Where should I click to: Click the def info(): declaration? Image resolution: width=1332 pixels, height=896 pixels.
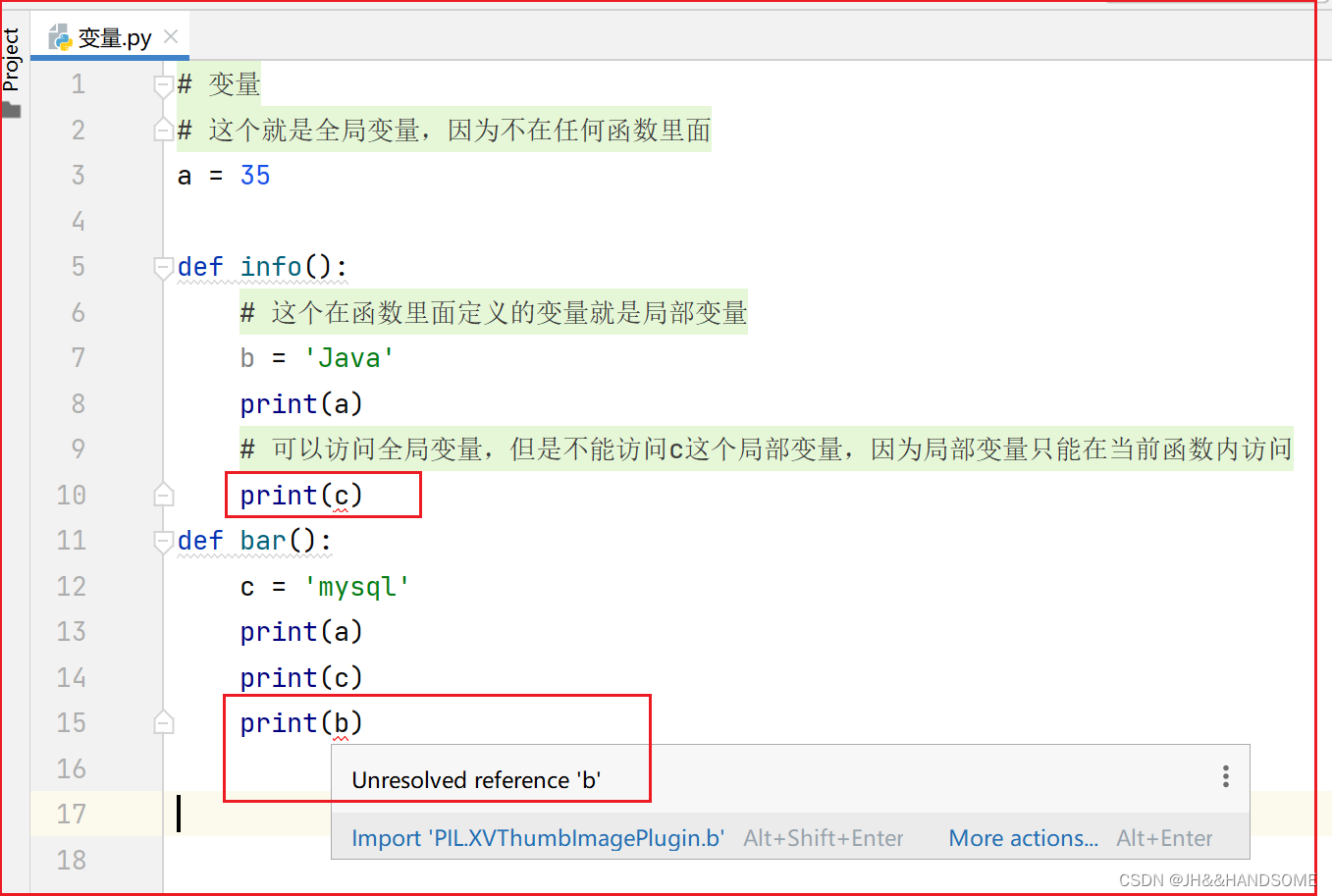click(262, 267)
